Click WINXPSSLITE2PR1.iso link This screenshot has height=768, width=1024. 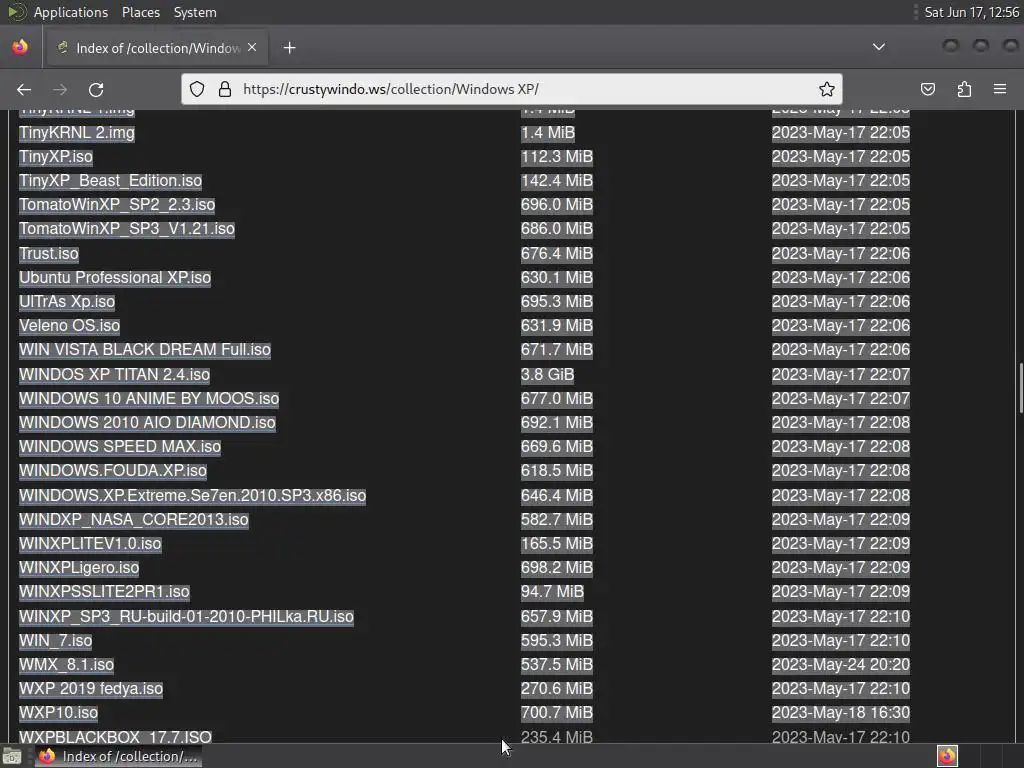tap(104, 592)
